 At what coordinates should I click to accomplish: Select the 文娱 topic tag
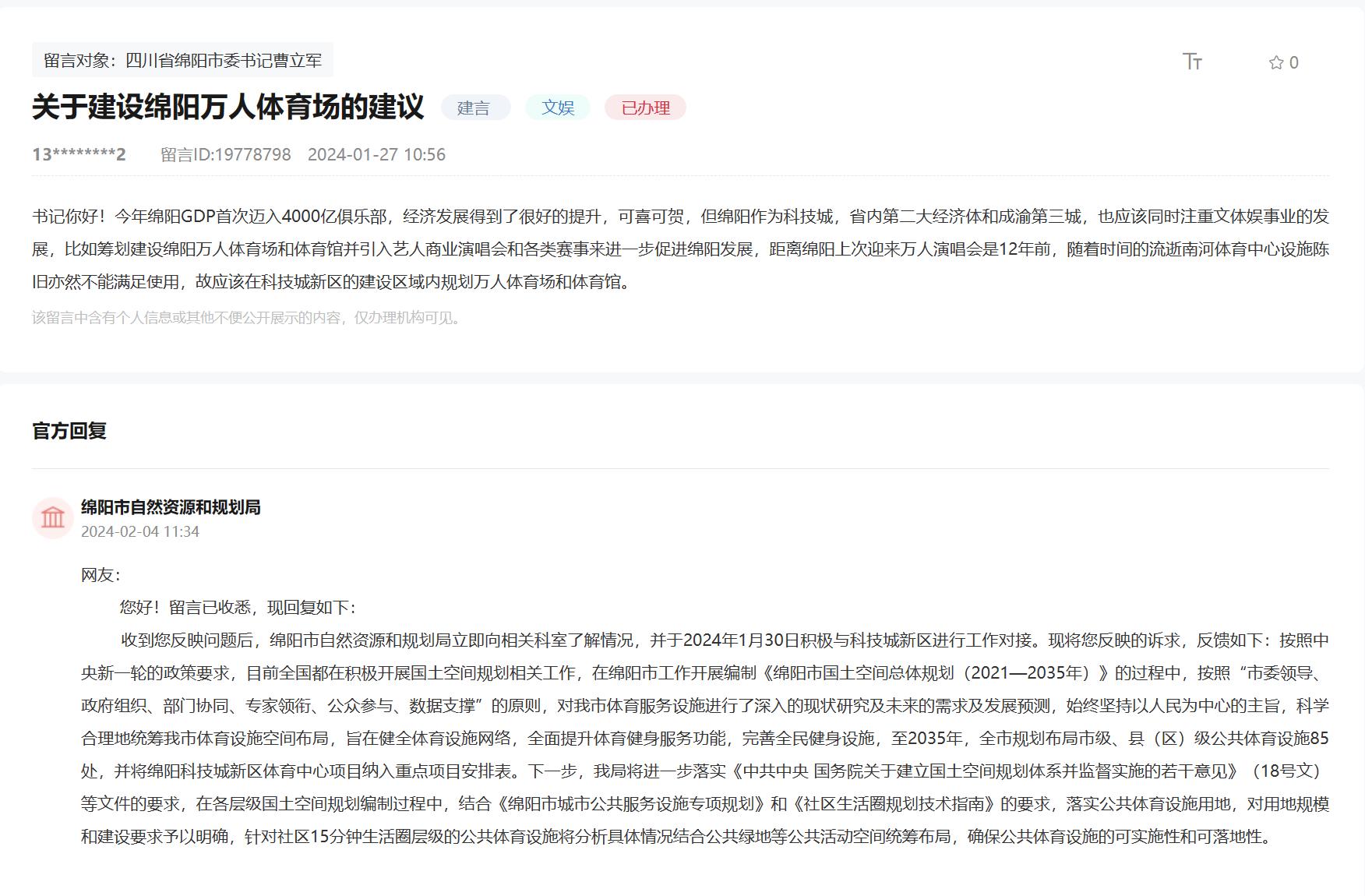[558, 108]
